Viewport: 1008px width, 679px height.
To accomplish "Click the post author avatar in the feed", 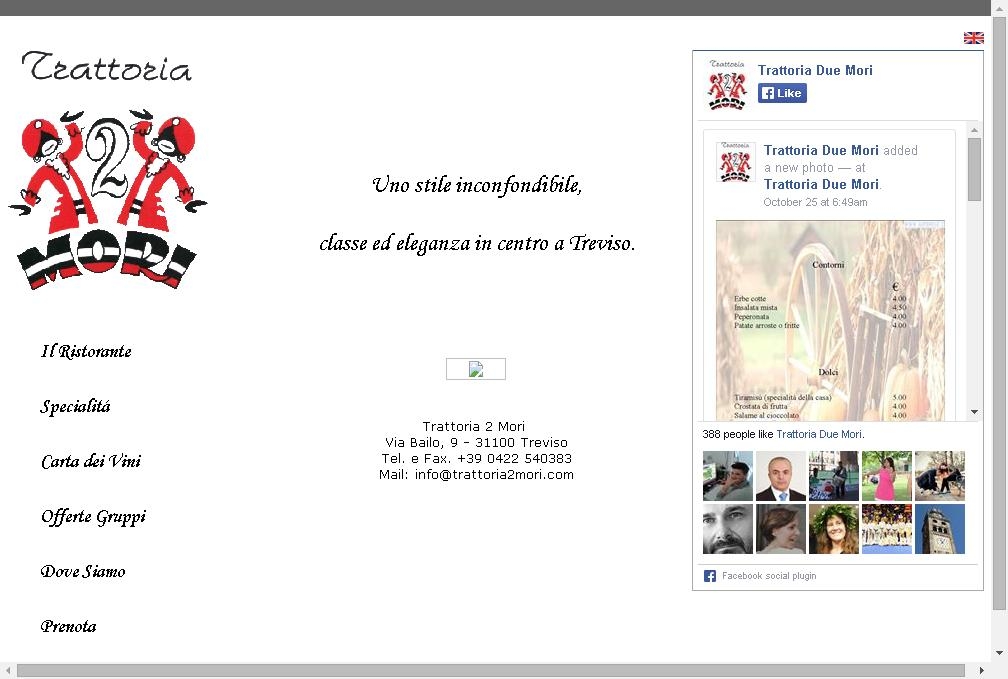I will [x=735, y=162].
